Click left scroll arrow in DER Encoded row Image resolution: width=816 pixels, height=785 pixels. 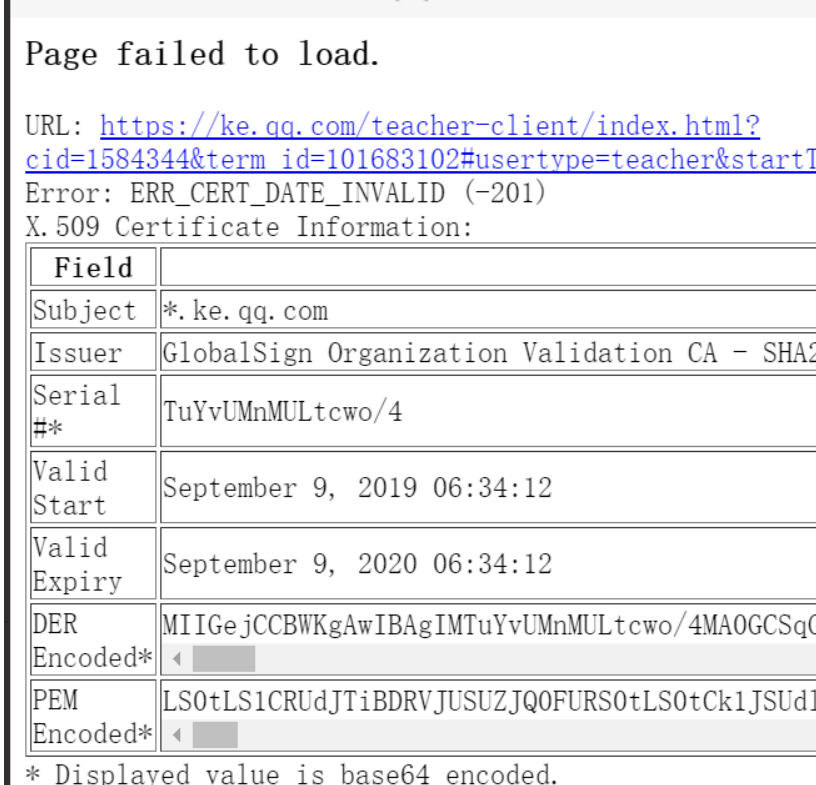point(177,659)
